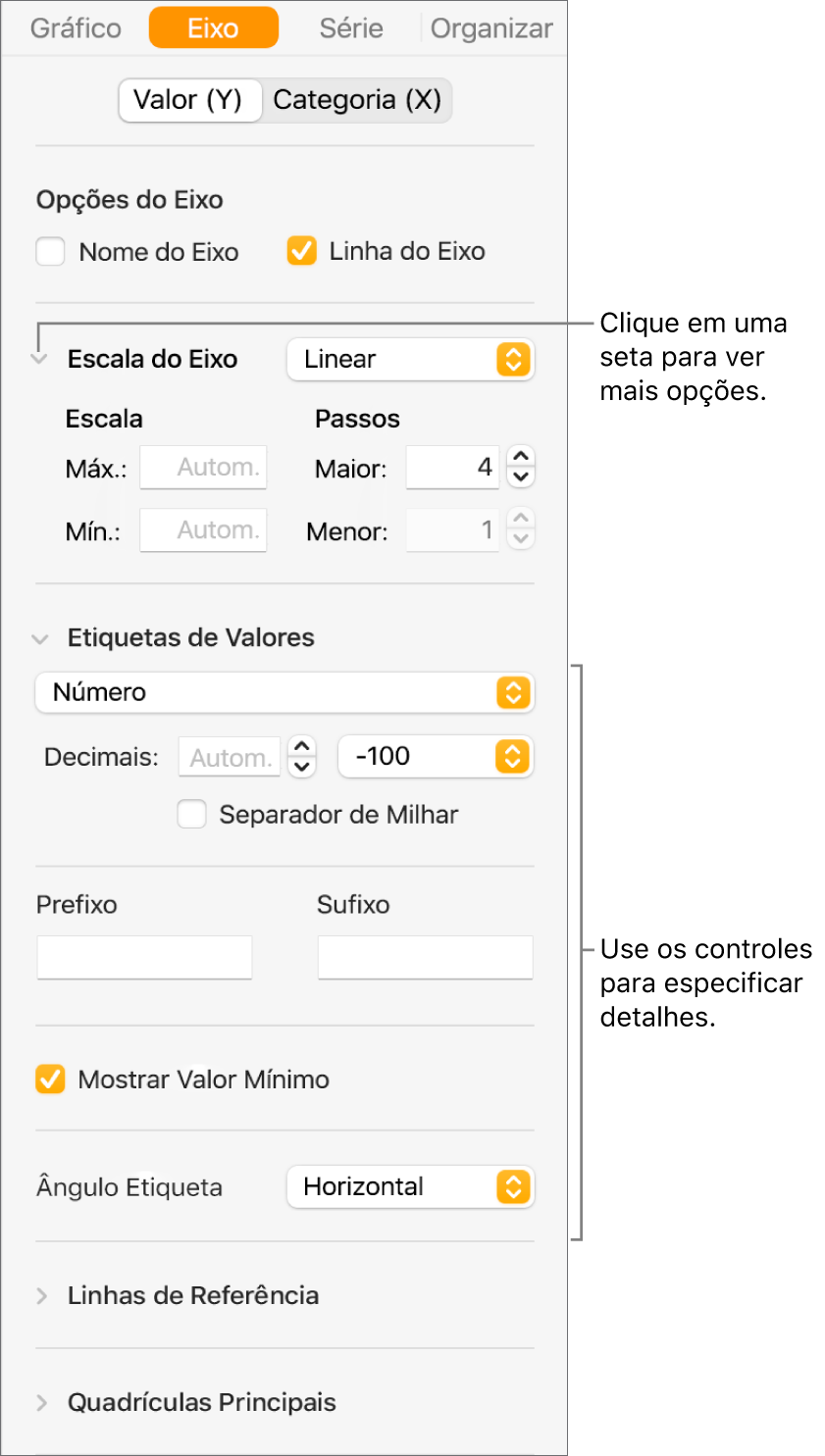
Task: Click the Sufixo text field
Action: click(425, 957)
